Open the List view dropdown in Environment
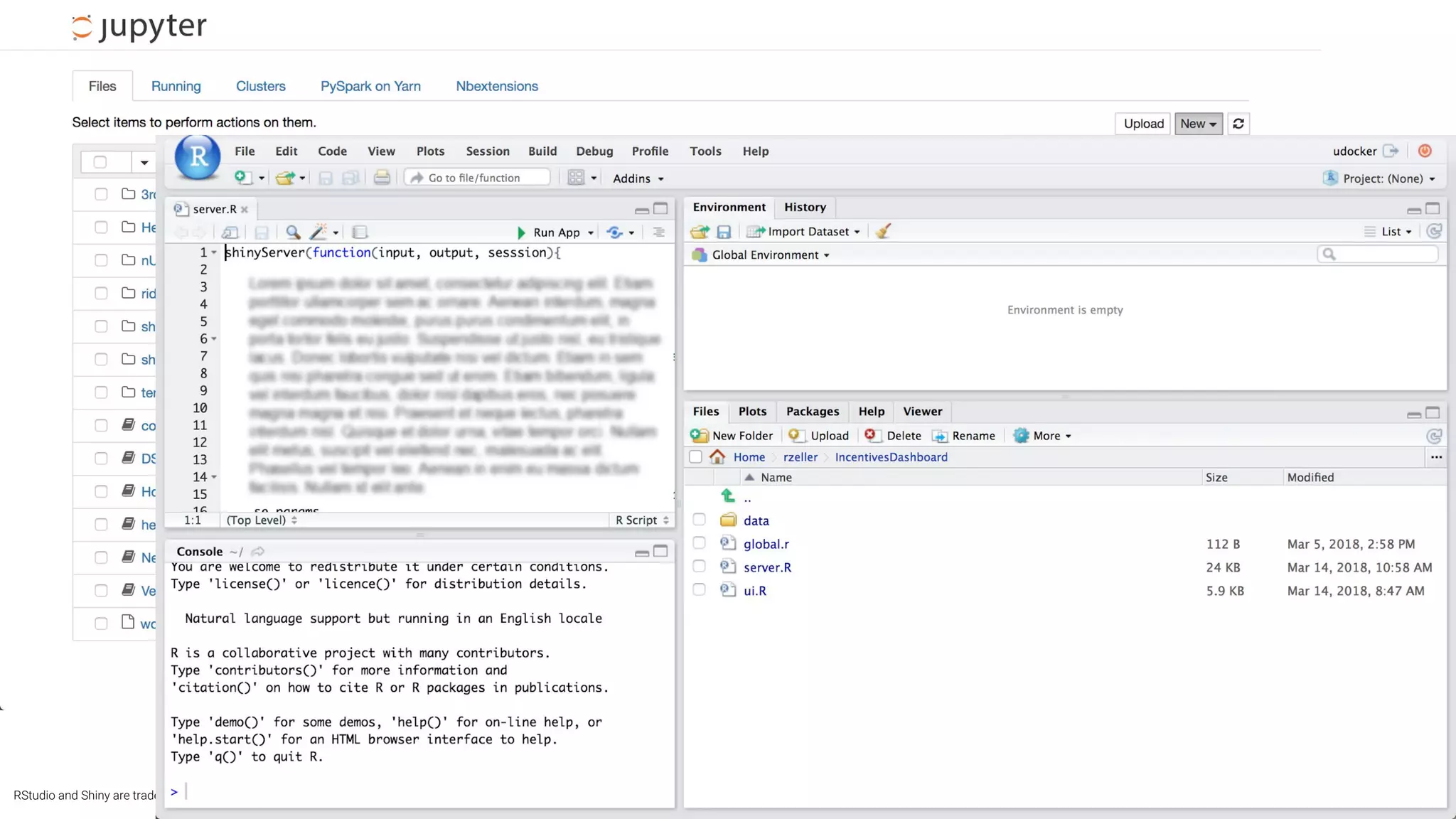Image resolution: width=1456 pixels, height=819 pixels. click(x=1388, y=232)
